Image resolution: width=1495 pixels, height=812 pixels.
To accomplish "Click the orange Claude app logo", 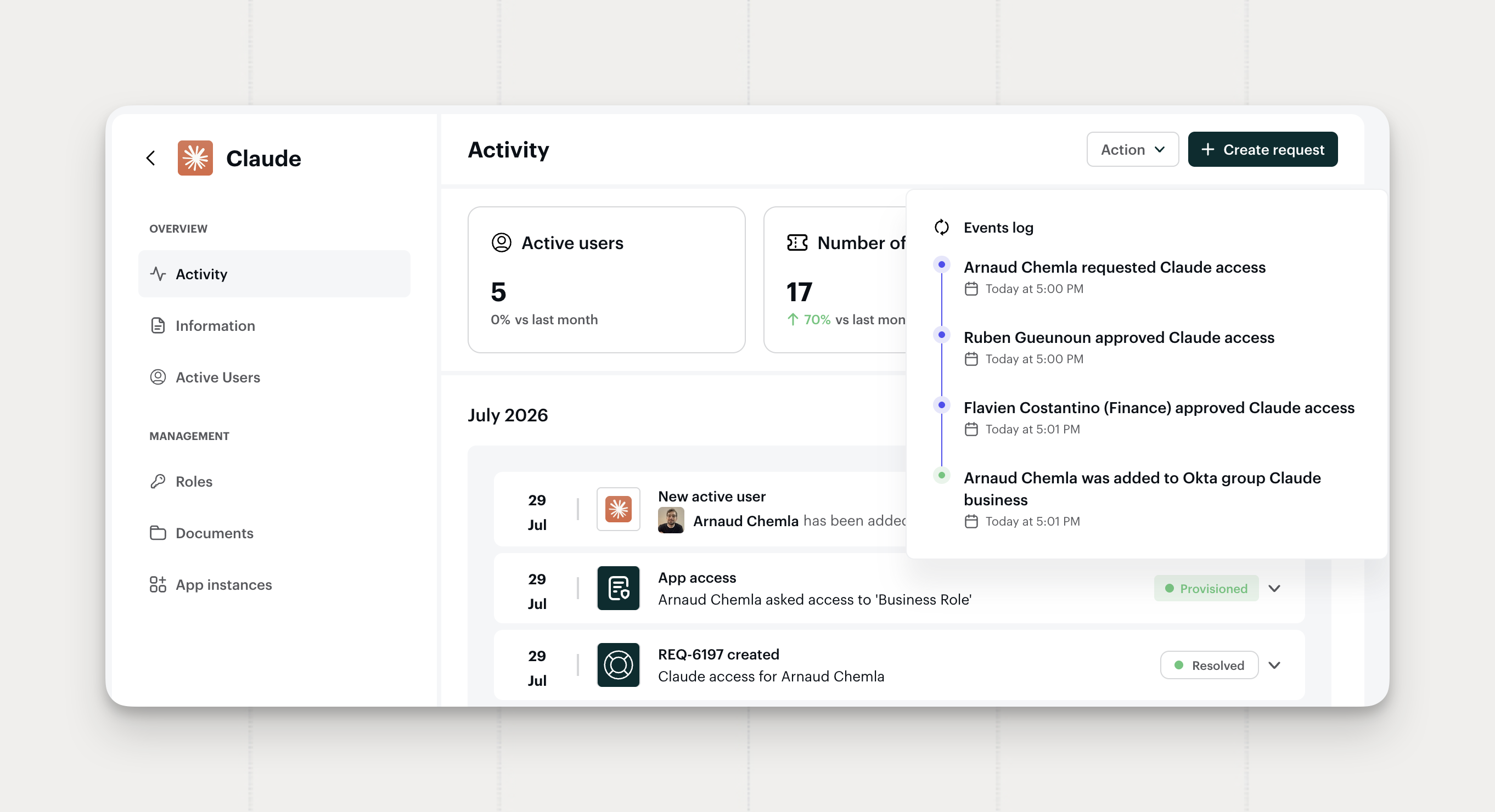I will [195, 158].
